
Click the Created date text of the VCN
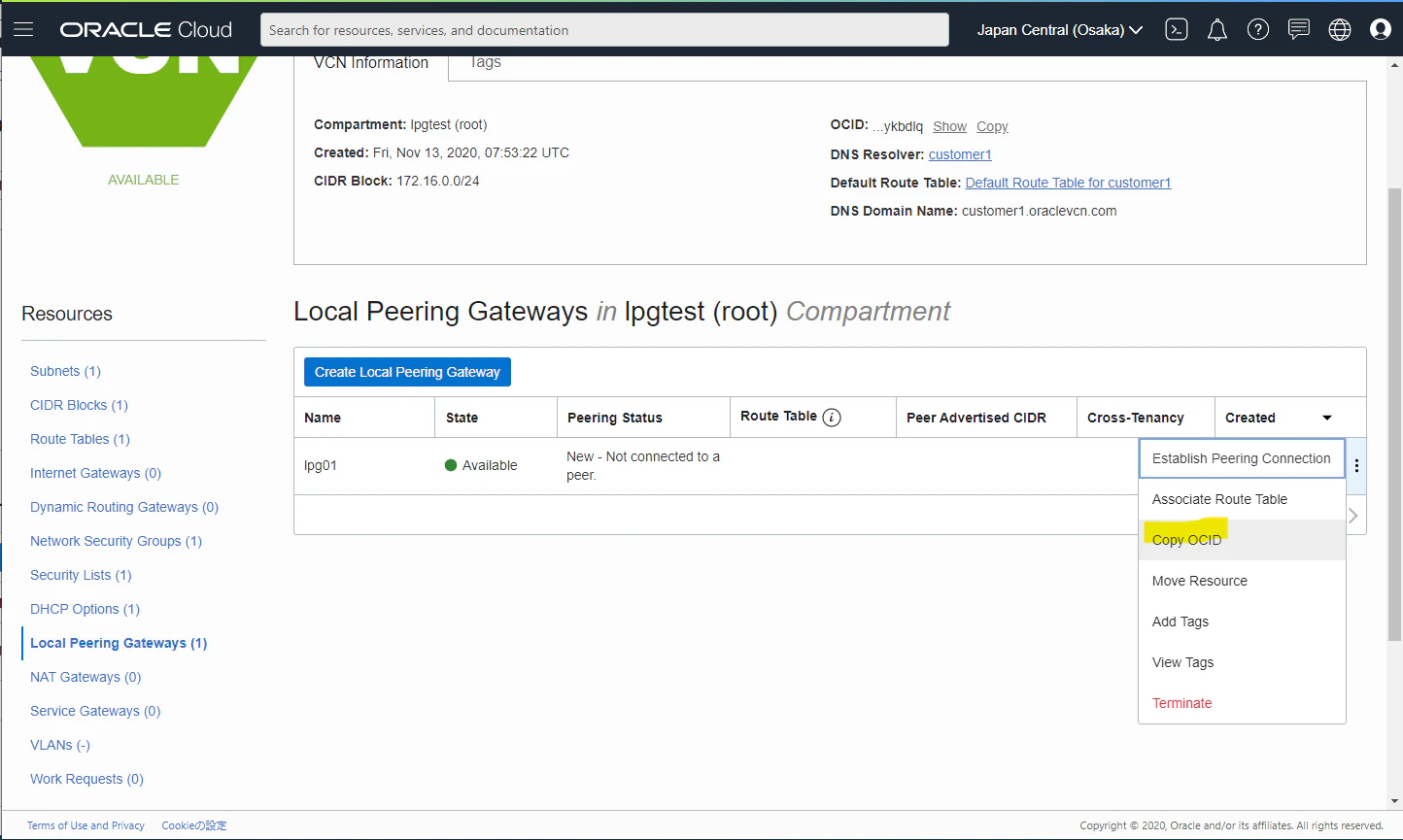coord(471,152)
